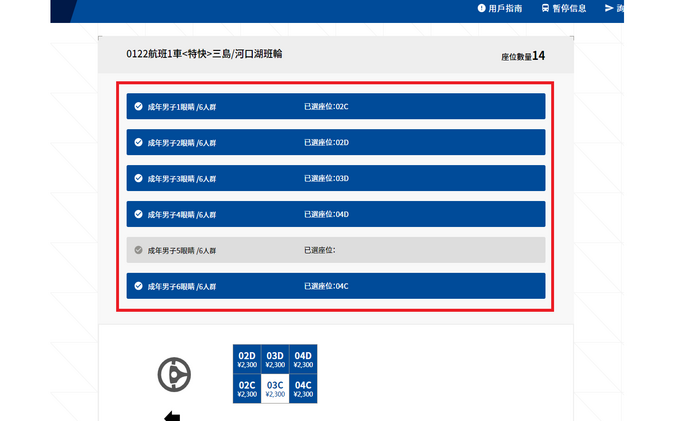Deselect seat 02C on seat map
This screenshot has width=674, height=421.
[x=247, y=389]
